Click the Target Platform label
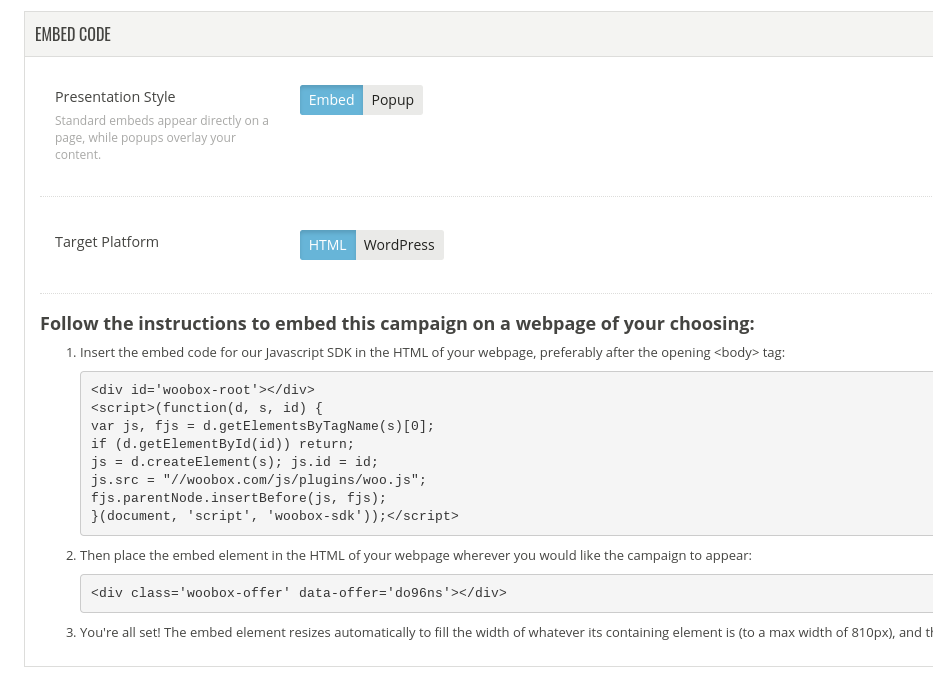Viewport: 933px width, 685px height. pyautogui.click(x=107, y=242)
